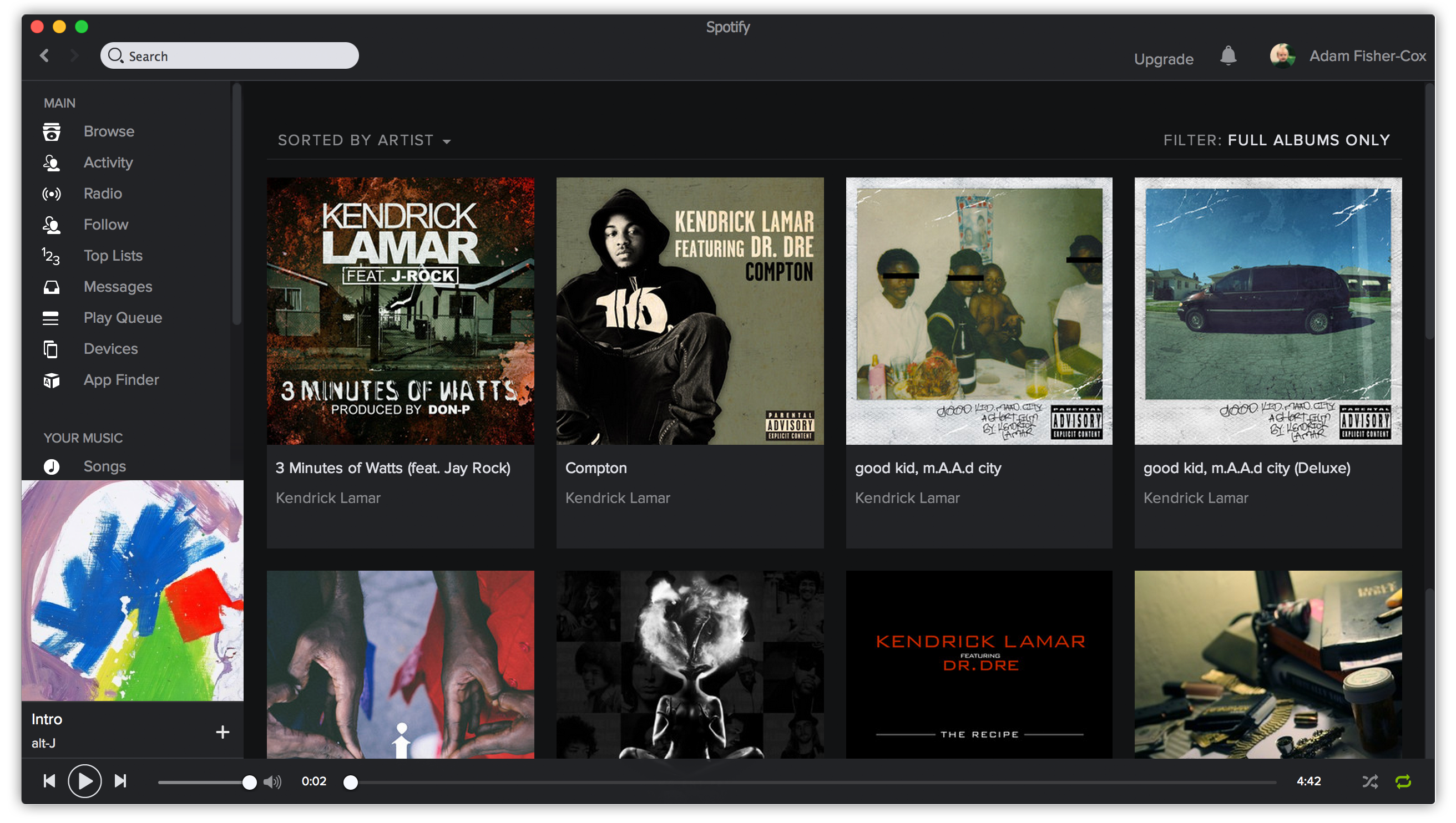Click the Browse sidebar icon
The image size is (1456, 823).
coord(52,131)
